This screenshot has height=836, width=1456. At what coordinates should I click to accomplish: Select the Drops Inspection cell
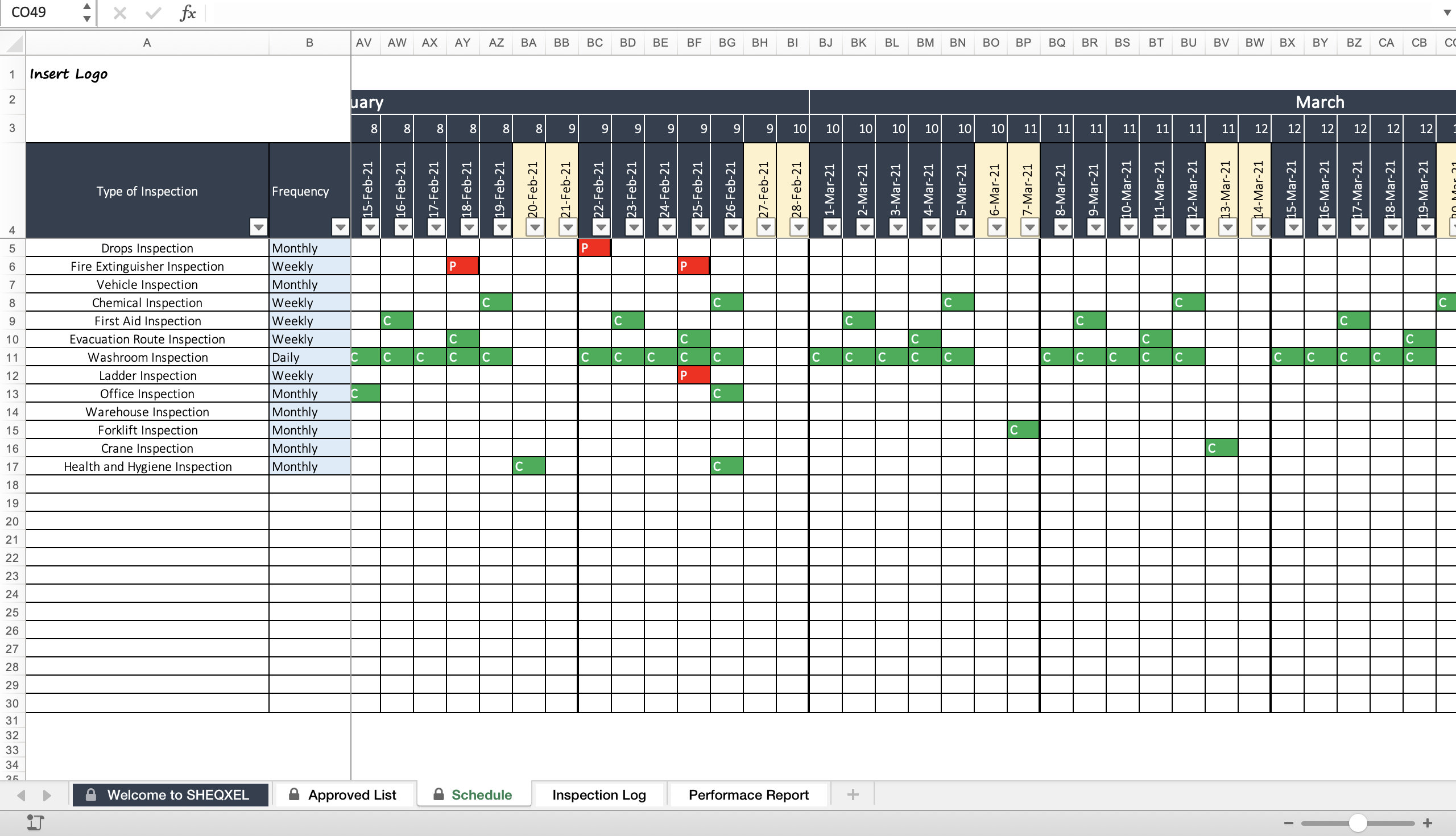pos(147,248)
